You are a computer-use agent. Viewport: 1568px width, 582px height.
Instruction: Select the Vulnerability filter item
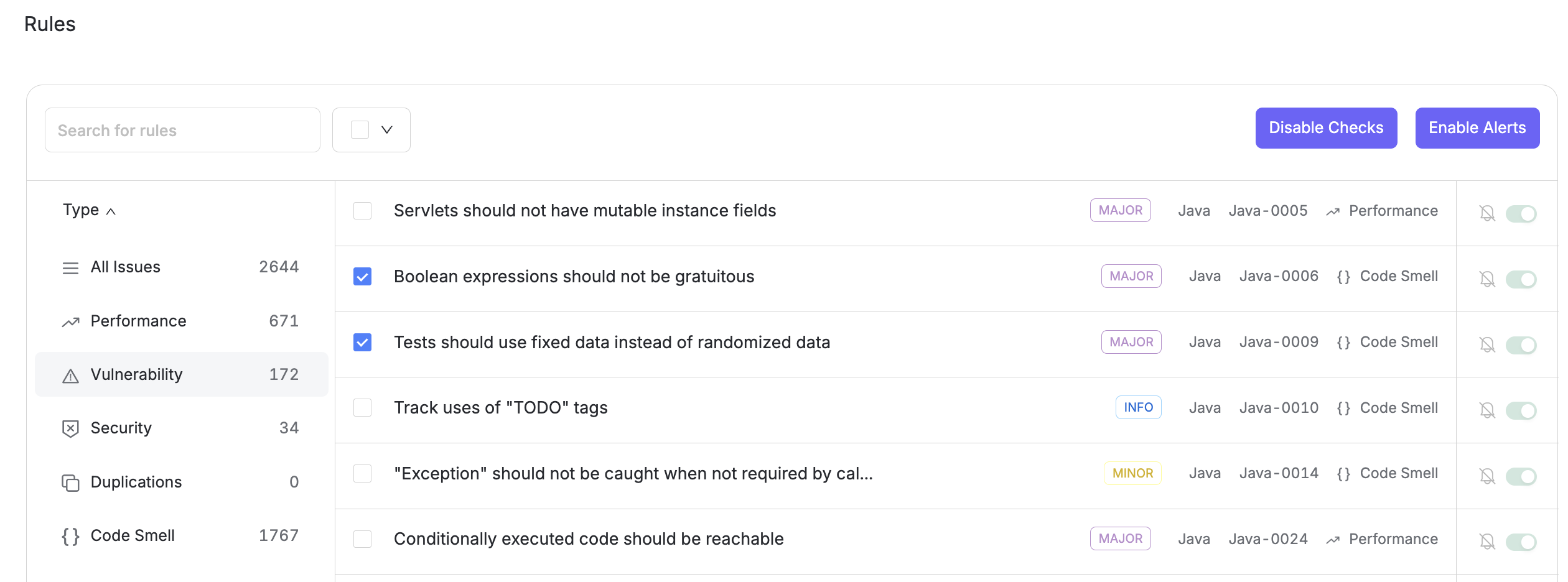click(181, 374)
